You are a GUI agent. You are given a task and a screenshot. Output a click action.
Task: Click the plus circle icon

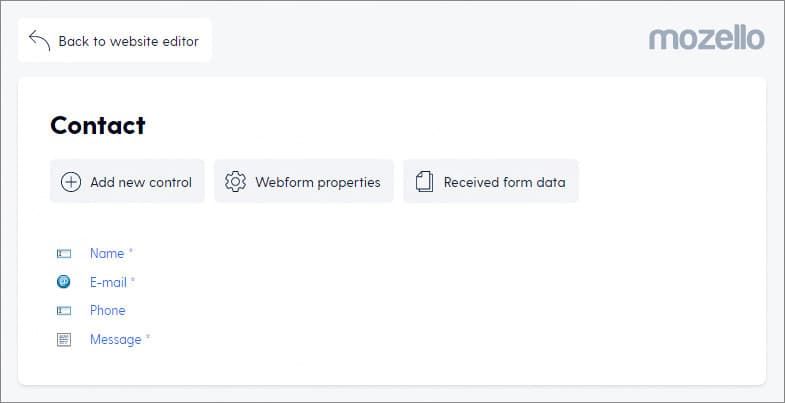coord(71,182)
